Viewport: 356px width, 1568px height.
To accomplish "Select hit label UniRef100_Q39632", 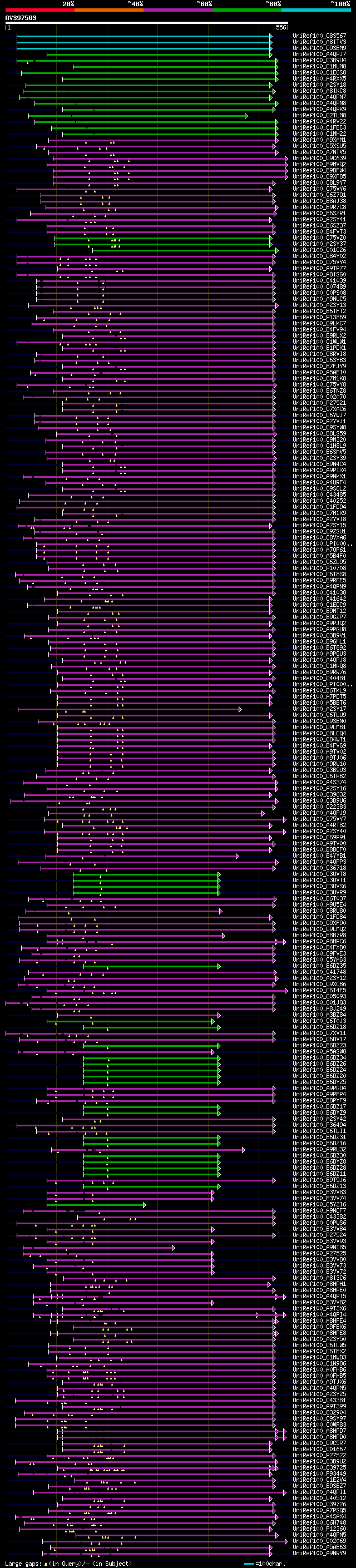I will tap(319, 794).
